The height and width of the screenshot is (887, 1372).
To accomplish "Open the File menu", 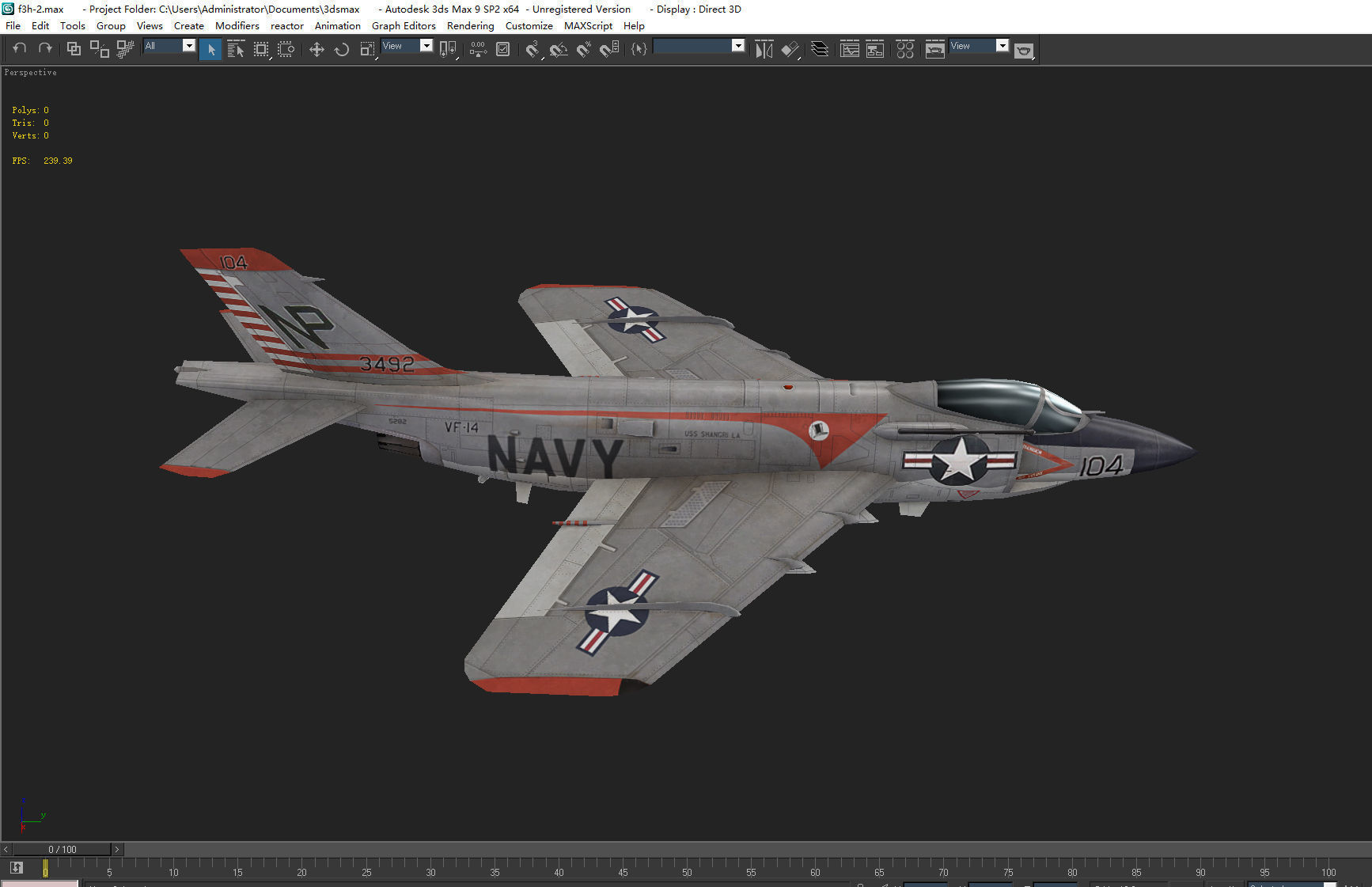I will (x=13, y=25).
